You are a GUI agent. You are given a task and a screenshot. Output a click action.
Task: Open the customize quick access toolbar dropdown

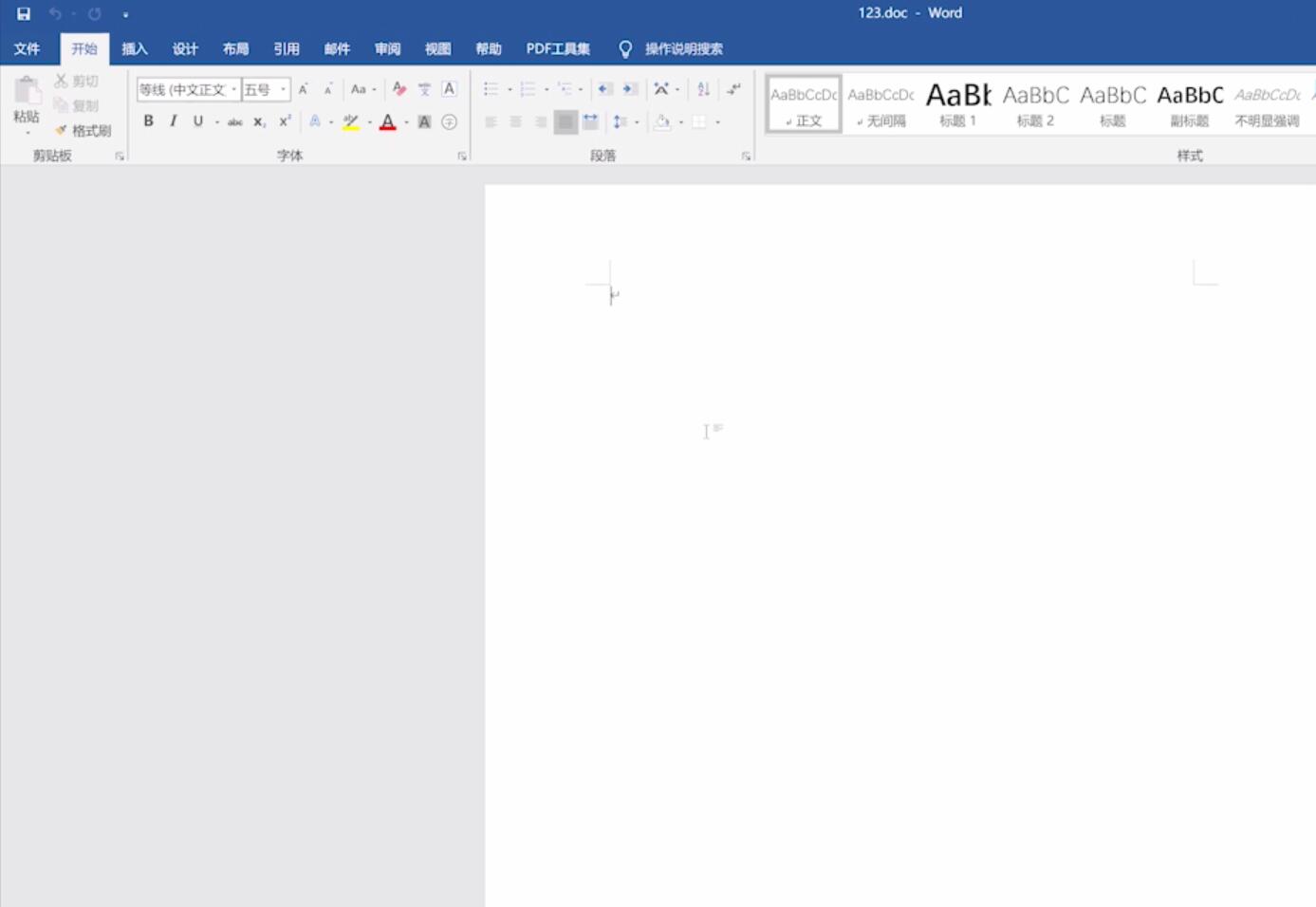click(x=125, y=14)
